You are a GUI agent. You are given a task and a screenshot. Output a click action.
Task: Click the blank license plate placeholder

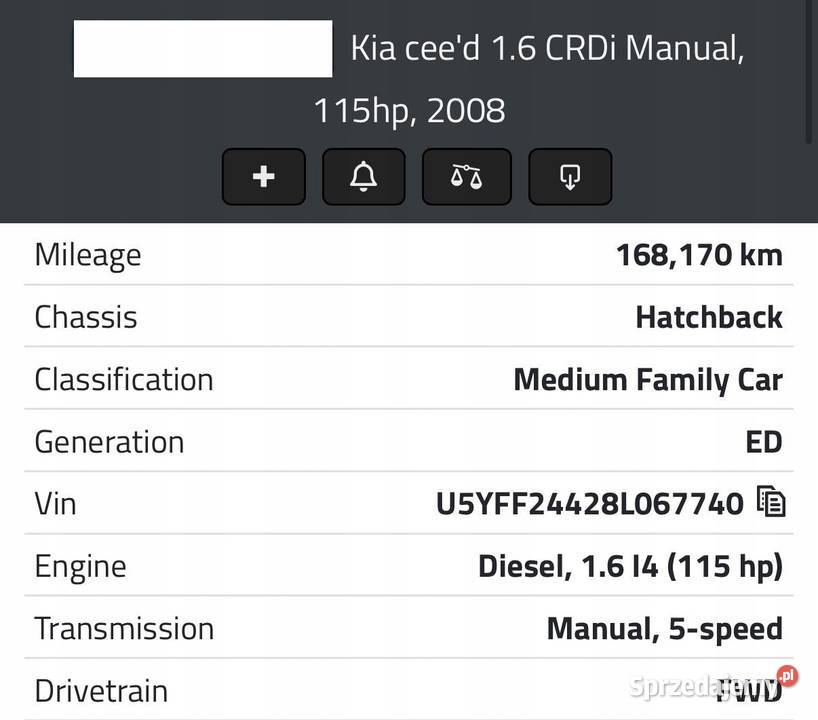(202, 48)
